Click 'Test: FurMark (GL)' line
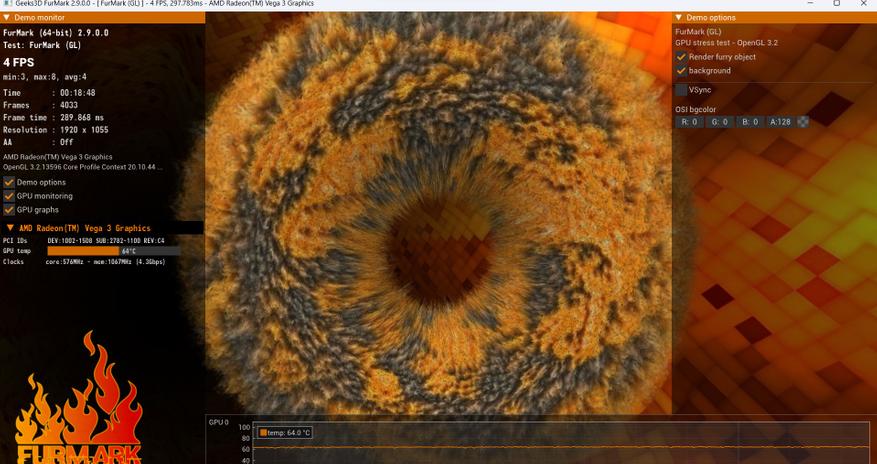Viewport: 877px width, 464px height. [42, 45]
